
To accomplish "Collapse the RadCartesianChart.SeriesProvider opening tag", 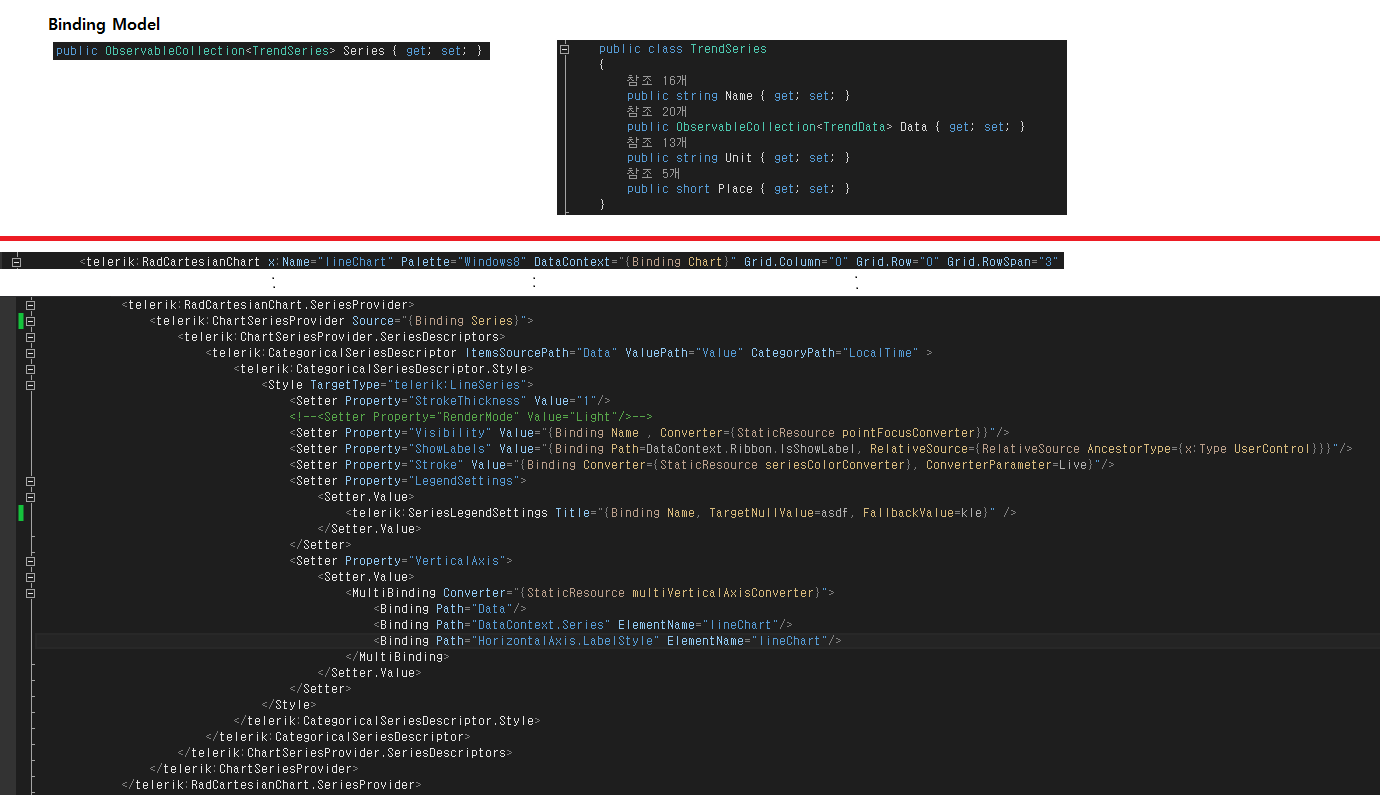I will point(31,305).
